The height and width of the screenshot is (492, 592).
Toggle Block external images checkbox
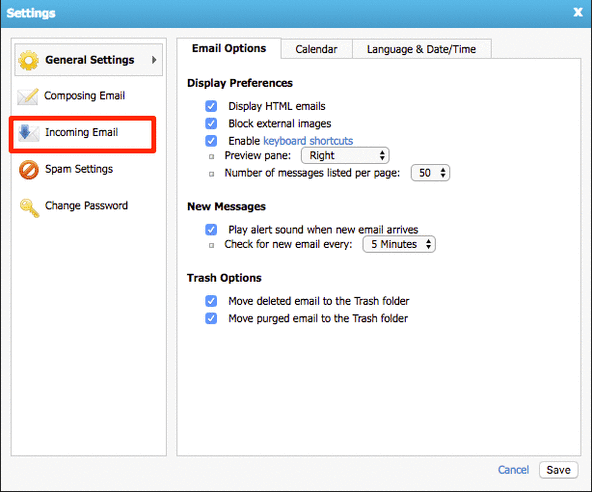coord(211,123)
